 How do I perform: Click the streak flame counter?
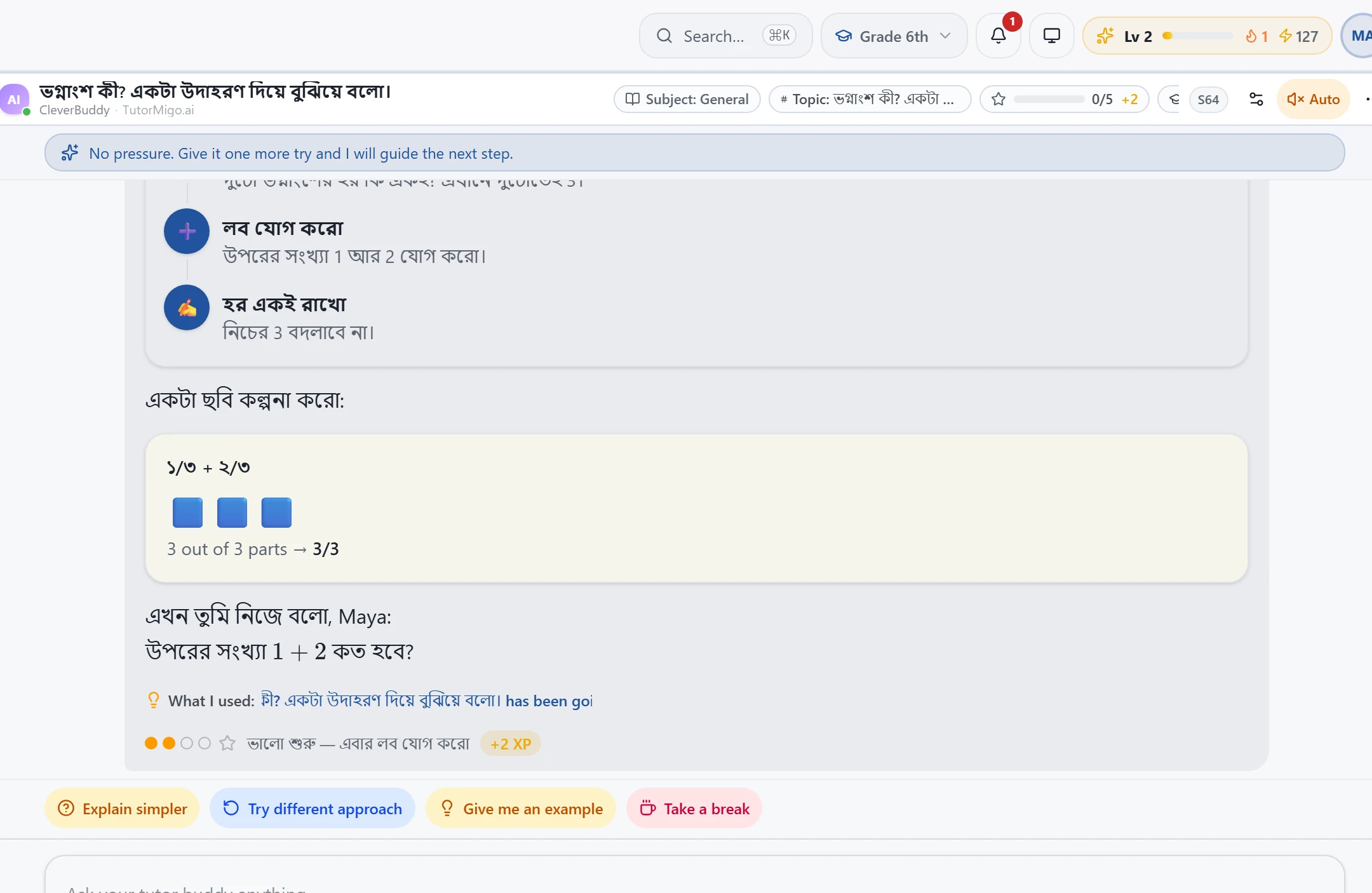tap(1256, 36)
